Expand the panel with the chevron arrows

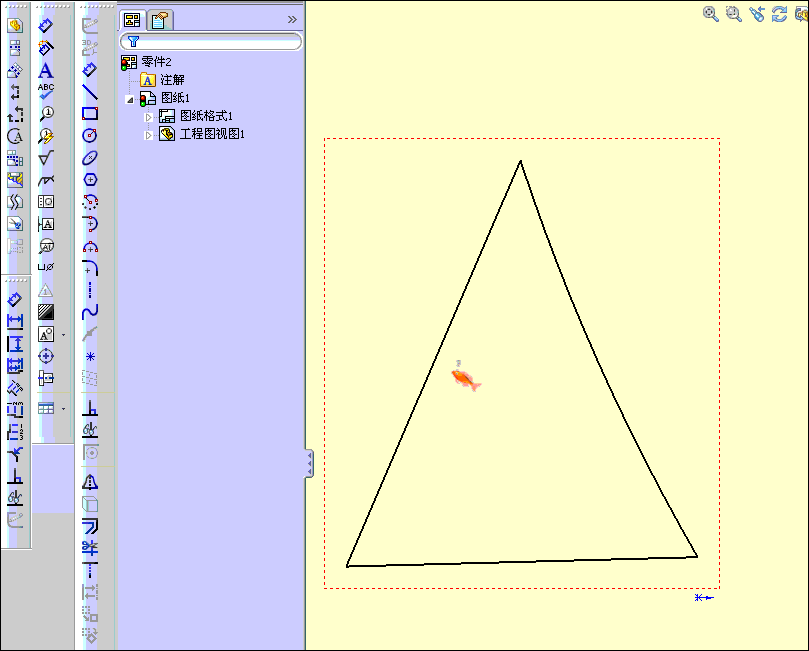pos(292,20)
